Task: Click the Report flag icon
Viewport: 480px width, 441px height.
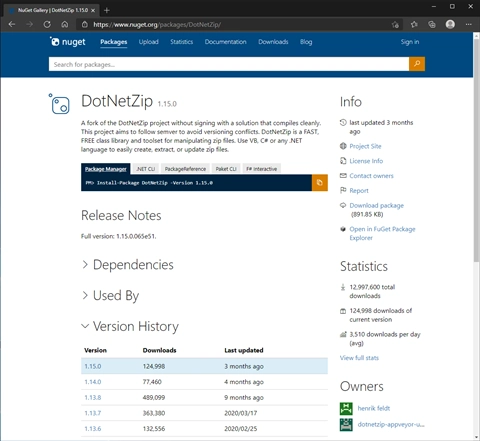Action: (343, 190)
